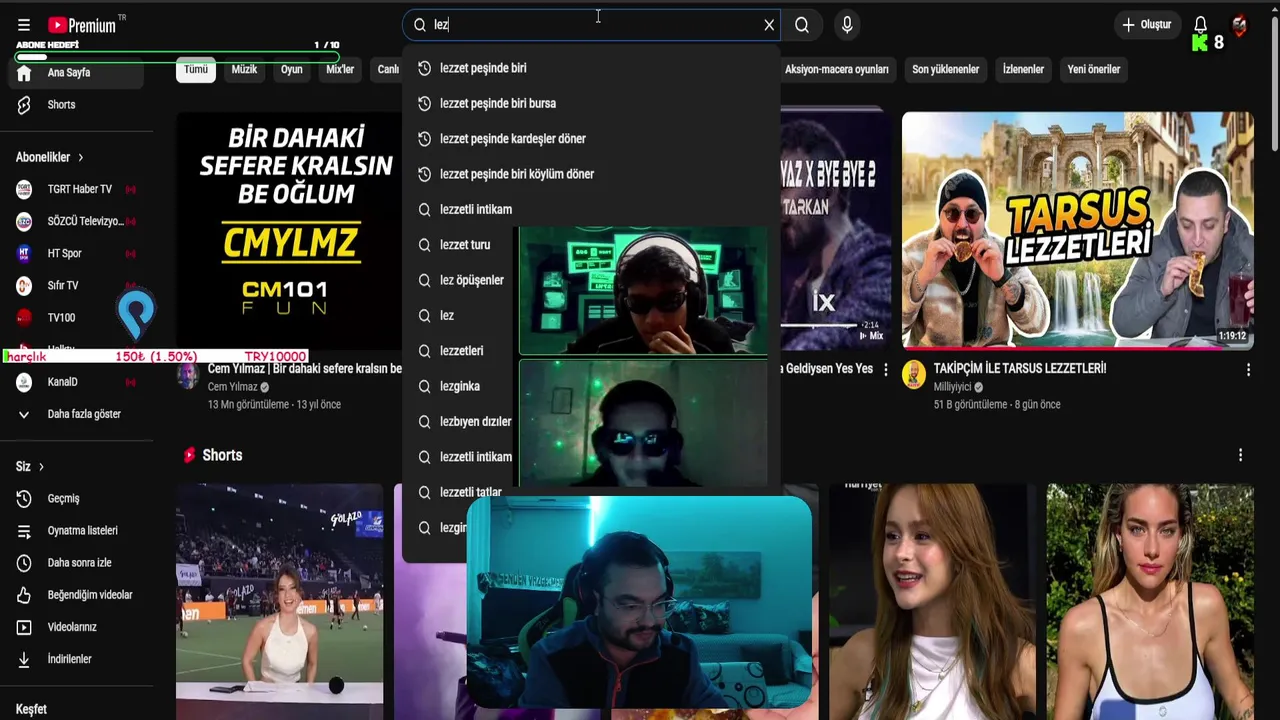The width and height of the screenshot is (1280, 720).
Task: Select Son yüklenenler chip
Action: [945, 69]
